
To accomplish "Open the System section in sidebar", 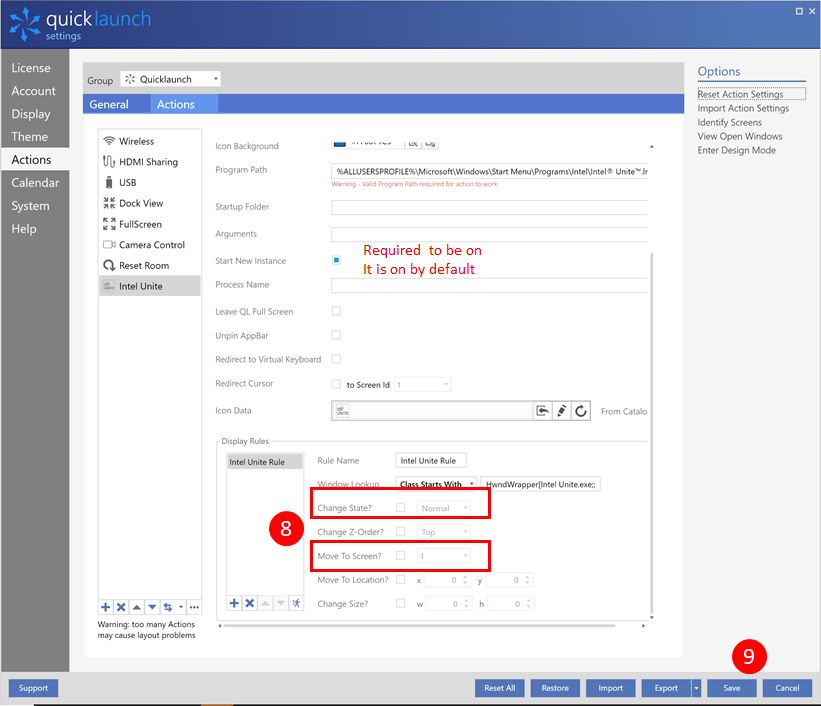I will [x=35, y=206].
